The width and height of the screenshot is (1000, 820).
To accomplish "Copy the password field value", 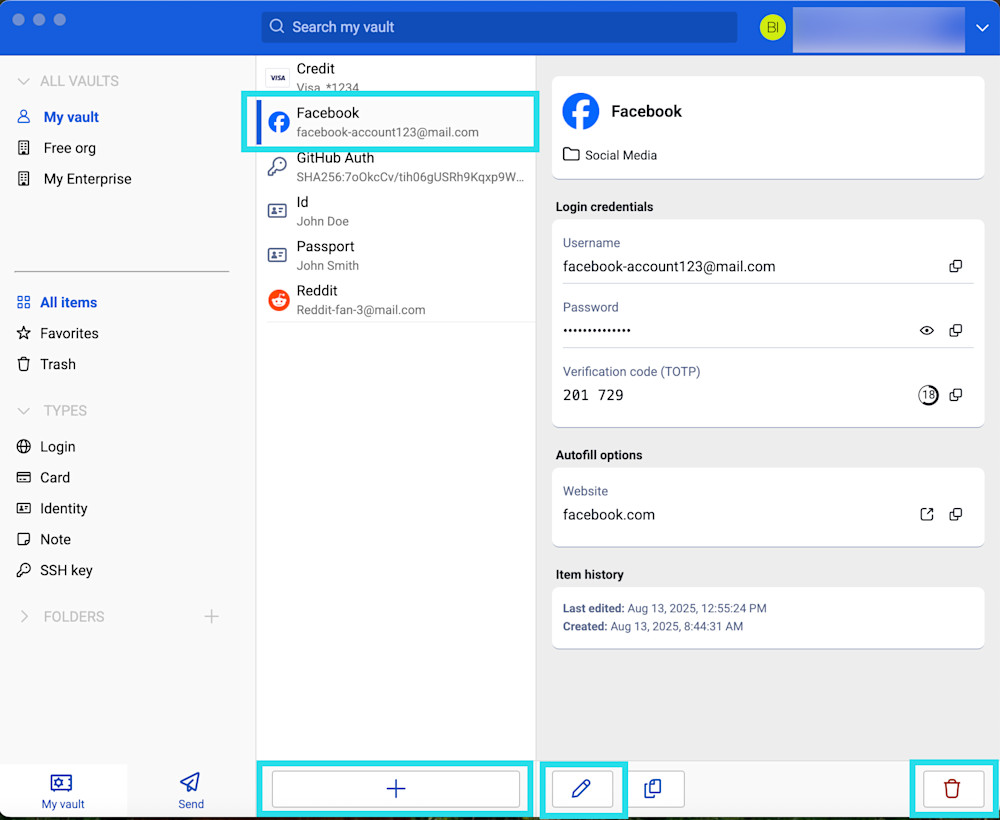I will pos(955,330).
